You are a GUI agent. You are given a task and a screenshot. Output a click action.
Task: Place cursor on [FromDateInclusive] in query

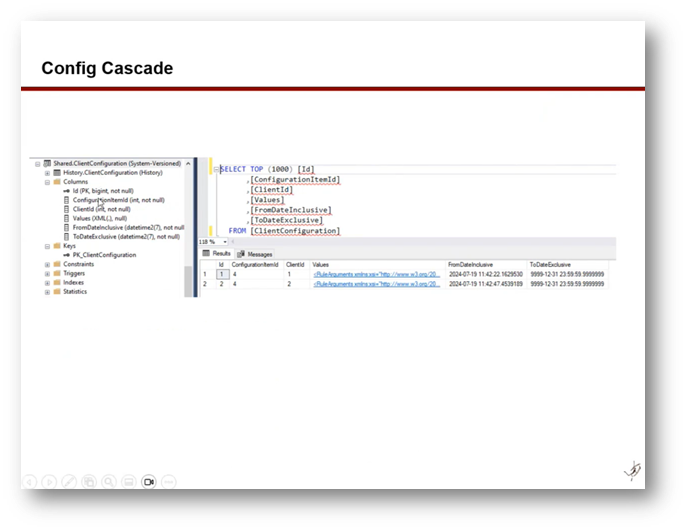click(291, 210)
